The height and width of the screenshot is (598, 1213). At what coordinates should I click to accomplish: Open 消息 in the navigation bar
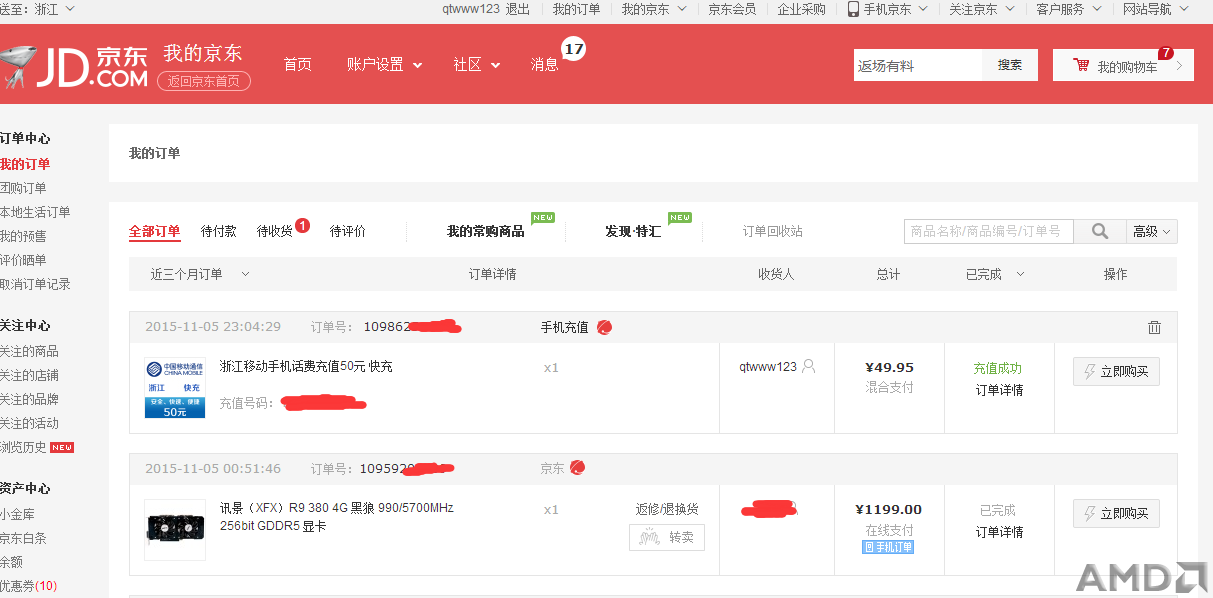coord(544,64)
